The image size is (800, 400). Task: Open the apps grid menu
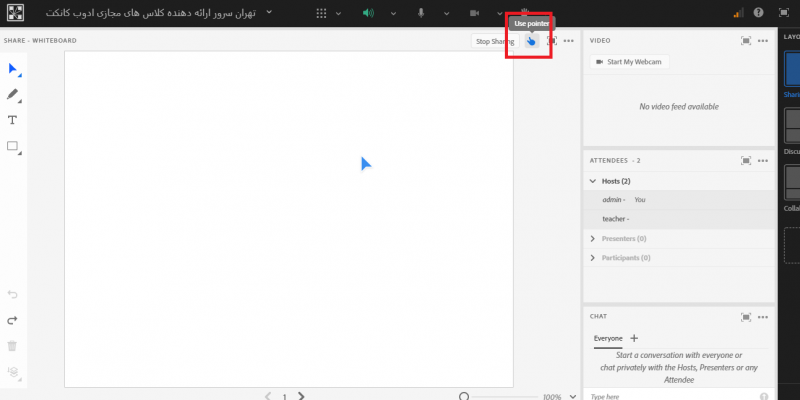click(321, 13)
